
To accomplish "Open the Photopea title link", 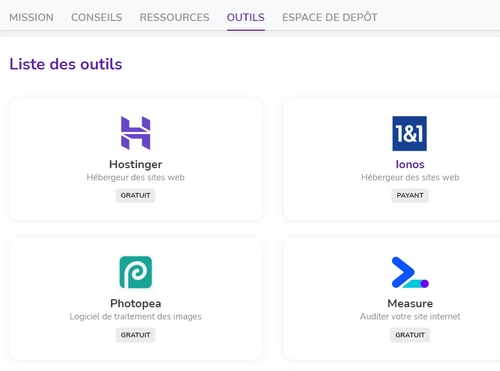I will pyautogui.click(x=136, y=303).
